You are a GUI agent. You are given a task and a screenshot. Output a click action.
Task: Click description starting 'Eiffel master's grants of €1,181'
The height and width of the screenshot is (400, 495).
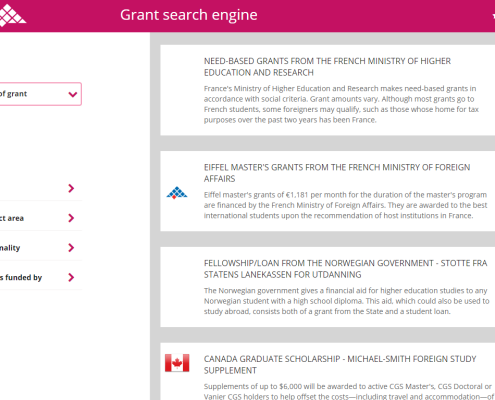tap(345, 205)
